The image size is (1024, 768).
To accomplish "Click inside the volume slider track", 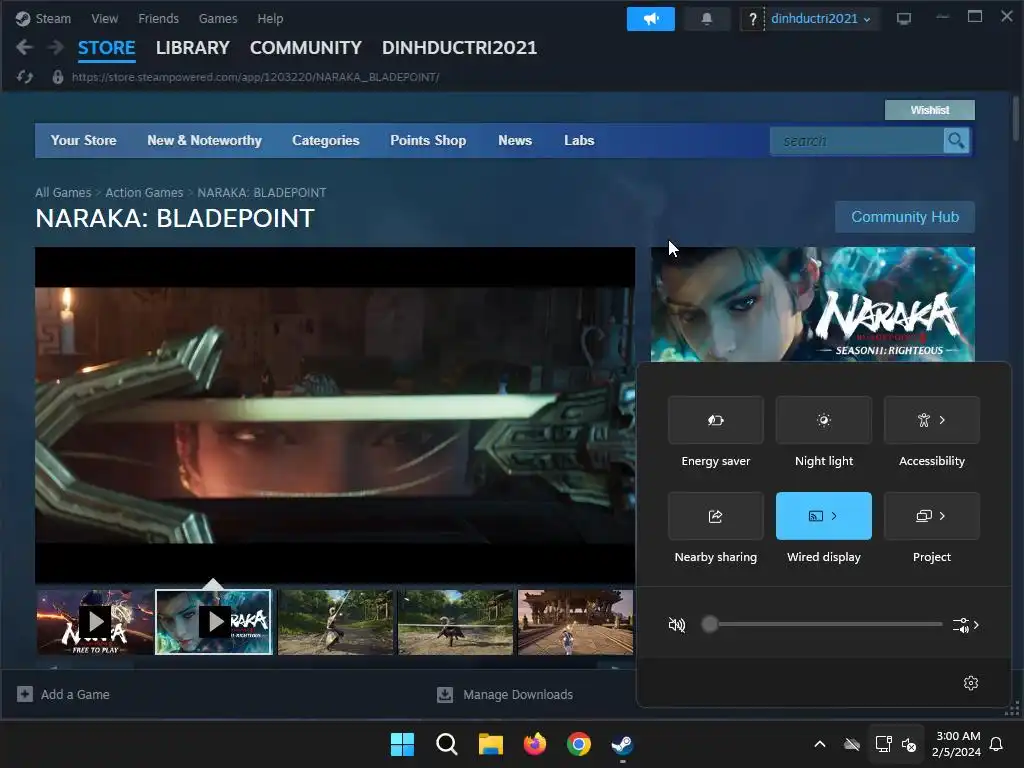I will 826,624.
